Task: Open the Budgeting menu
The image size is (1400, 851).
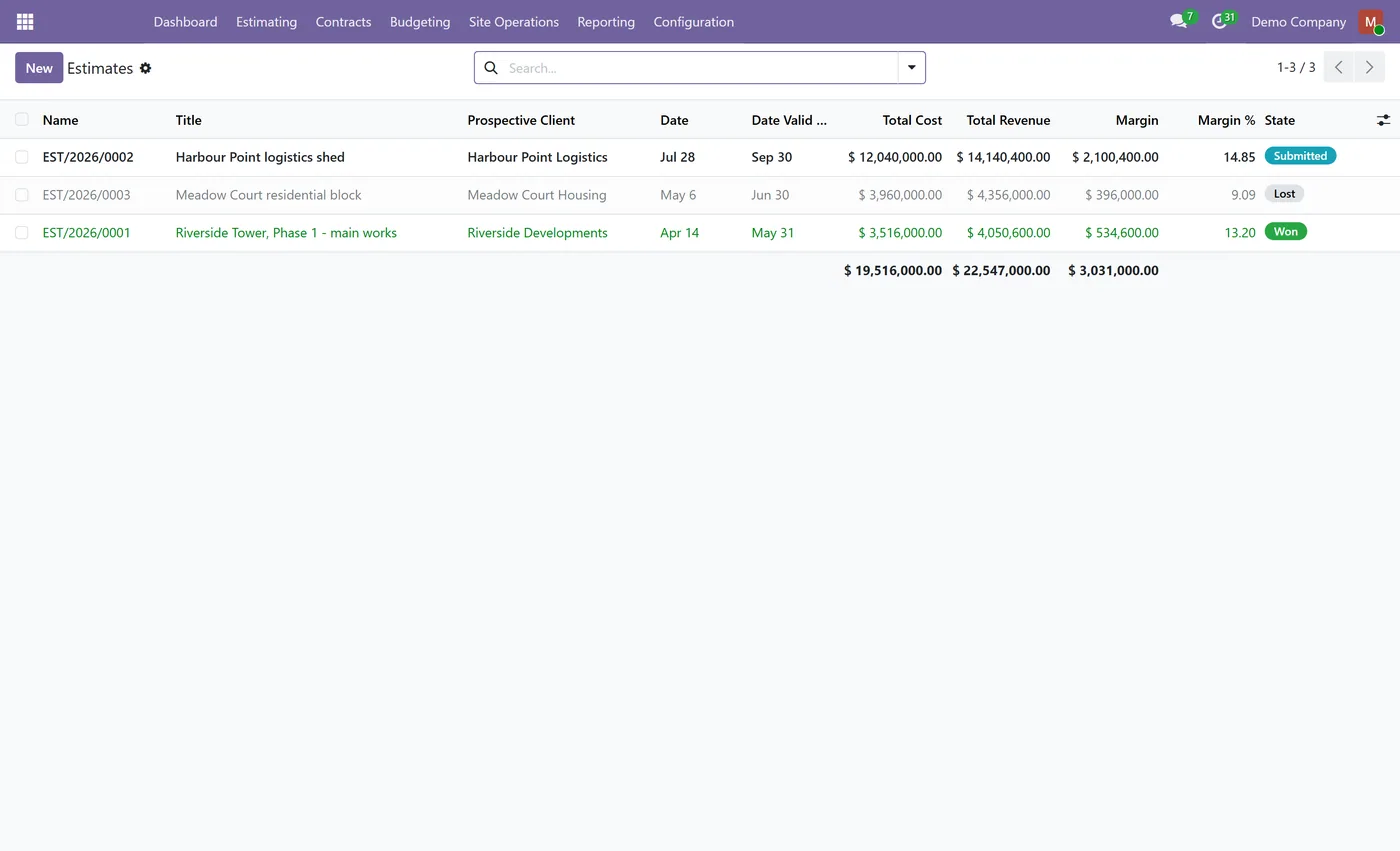Action: (x=420, y=22)
